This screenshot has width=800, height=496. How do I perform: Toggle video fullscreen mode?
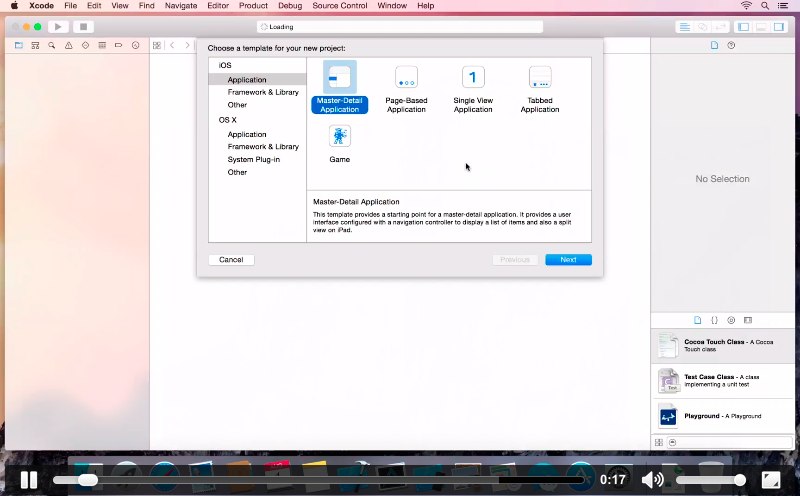coord(771,480)
